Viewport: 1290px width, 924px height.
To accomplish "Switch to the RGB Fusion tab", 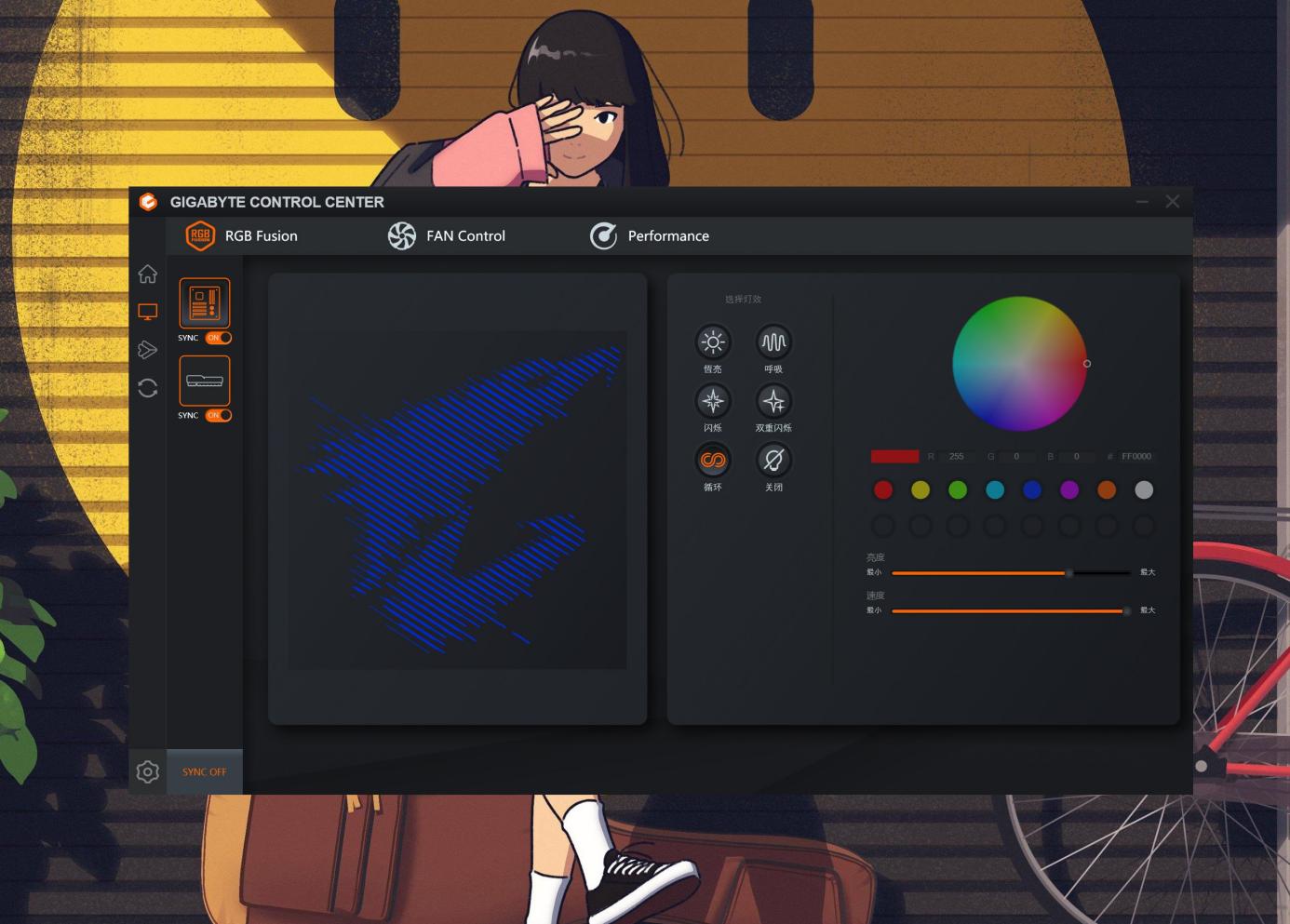I will [241, 236].
